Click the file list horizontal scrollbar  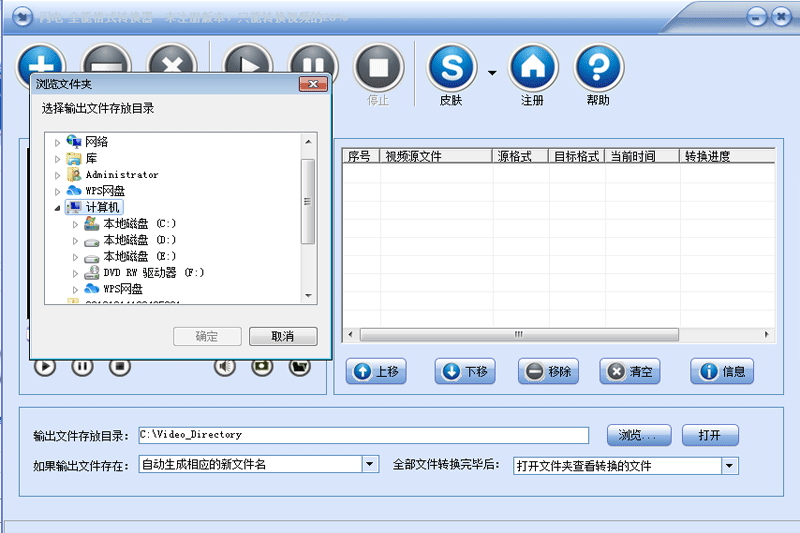click(519, 335)
